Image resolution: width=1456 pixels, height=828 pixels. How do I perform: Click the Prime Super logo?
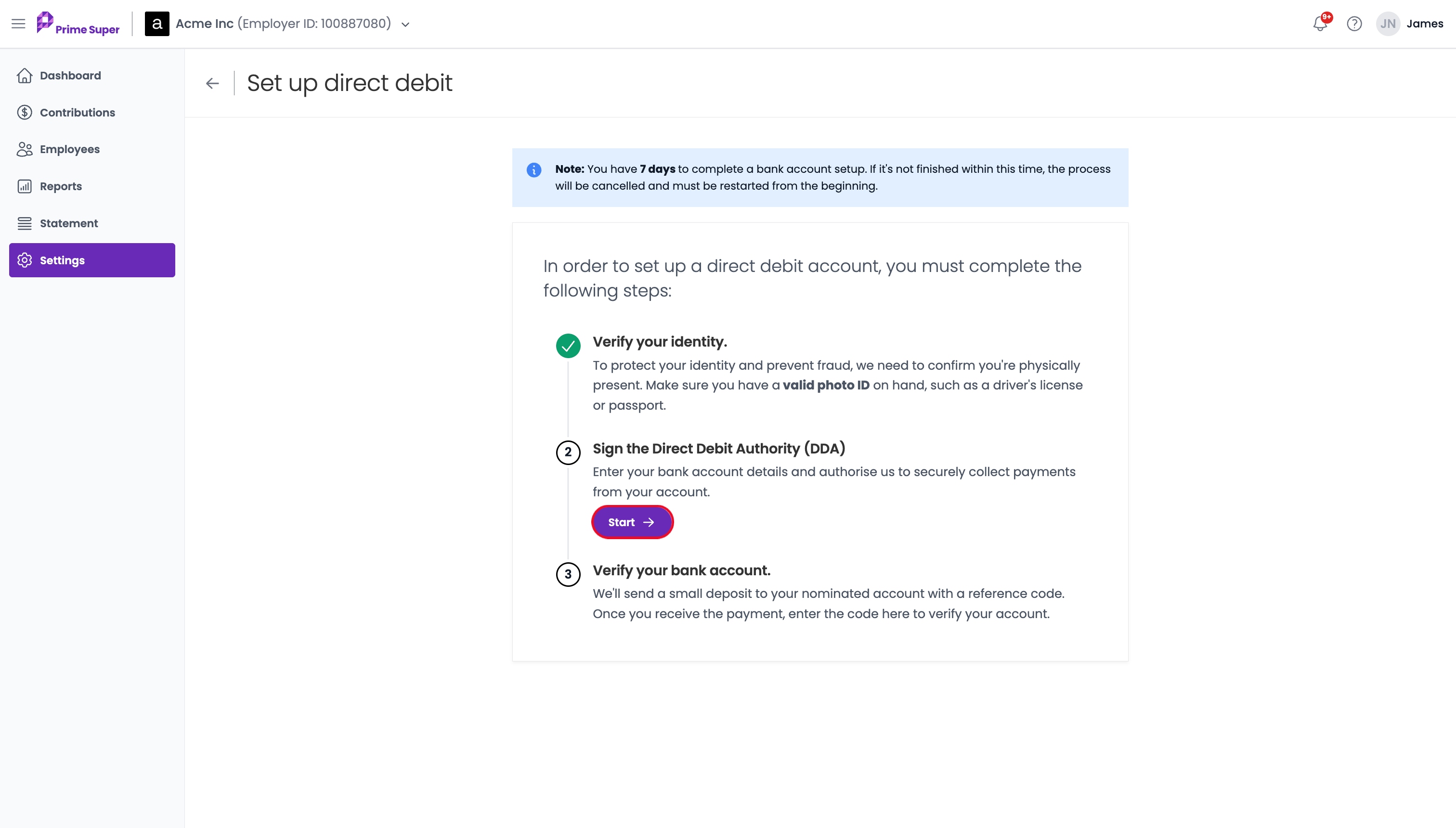(x=78, y=23)
